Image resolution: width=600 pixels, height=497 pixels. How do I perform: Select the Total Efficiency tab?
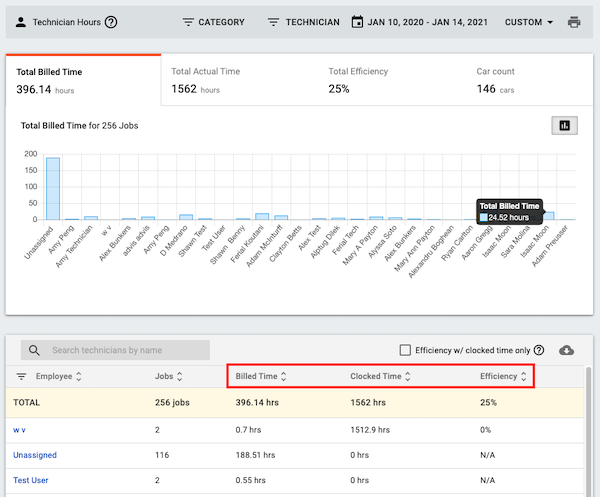tap(394, 80)
